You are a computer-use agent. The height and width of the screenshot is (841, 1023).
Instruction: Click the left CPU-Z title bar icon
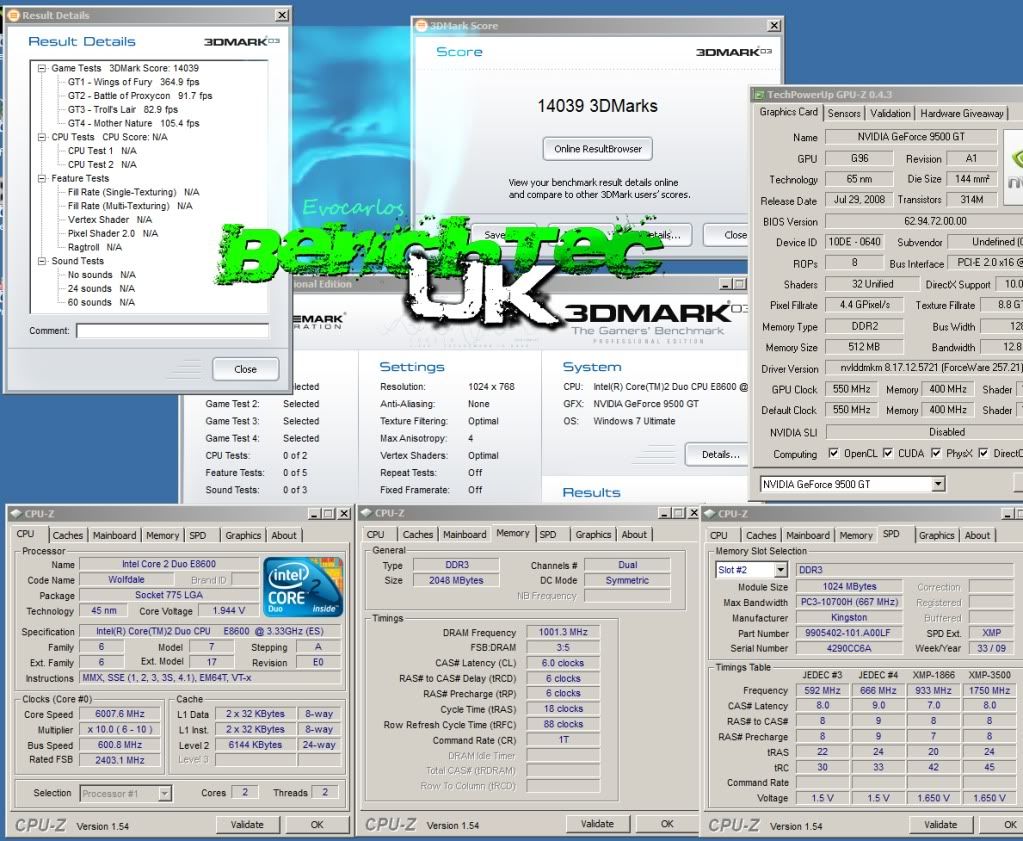[x=16, y=513]
